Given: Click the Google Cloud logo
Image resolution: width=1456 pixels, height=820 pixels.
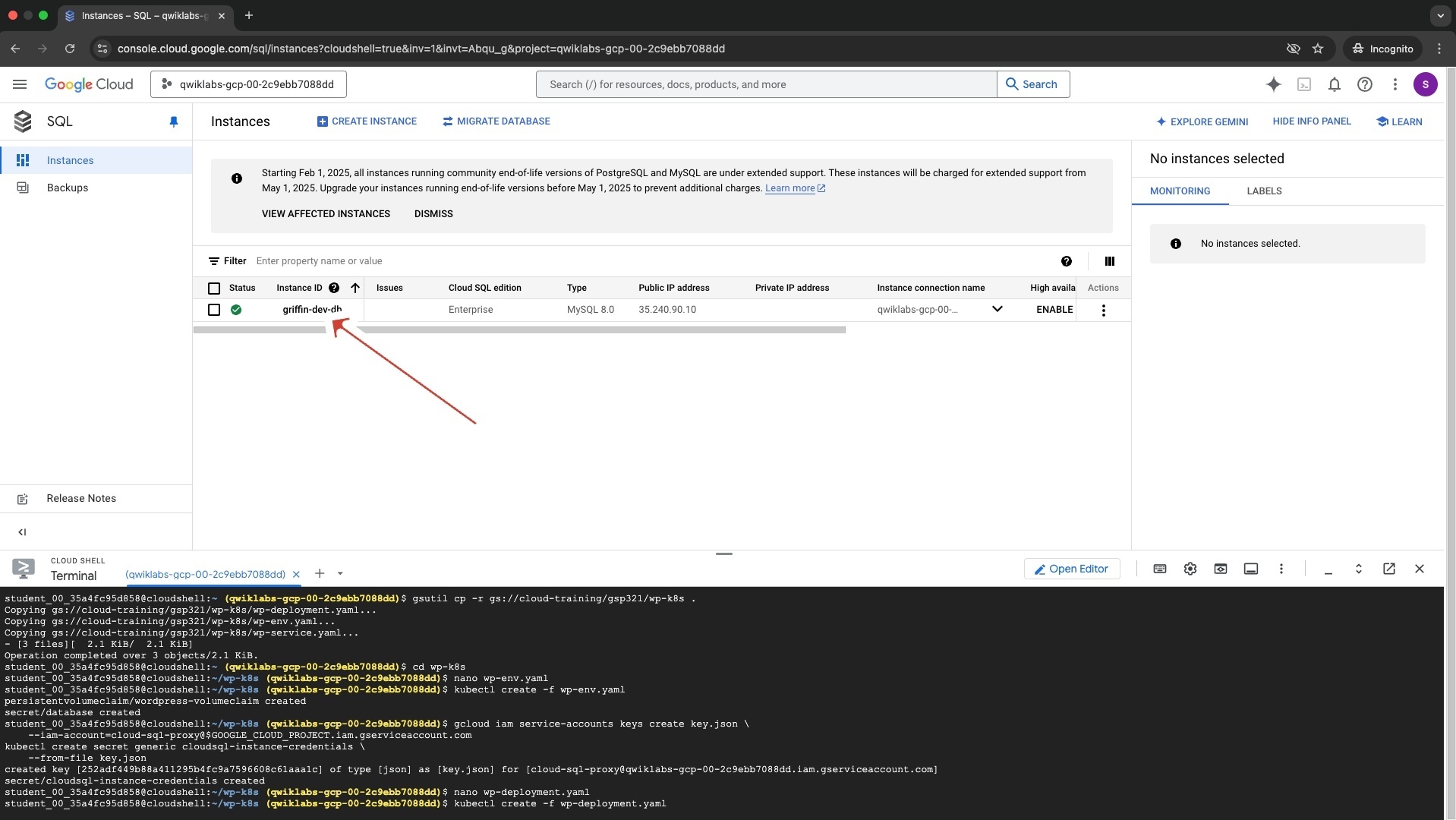Looking at the screenshot, I should click(89, 84).
